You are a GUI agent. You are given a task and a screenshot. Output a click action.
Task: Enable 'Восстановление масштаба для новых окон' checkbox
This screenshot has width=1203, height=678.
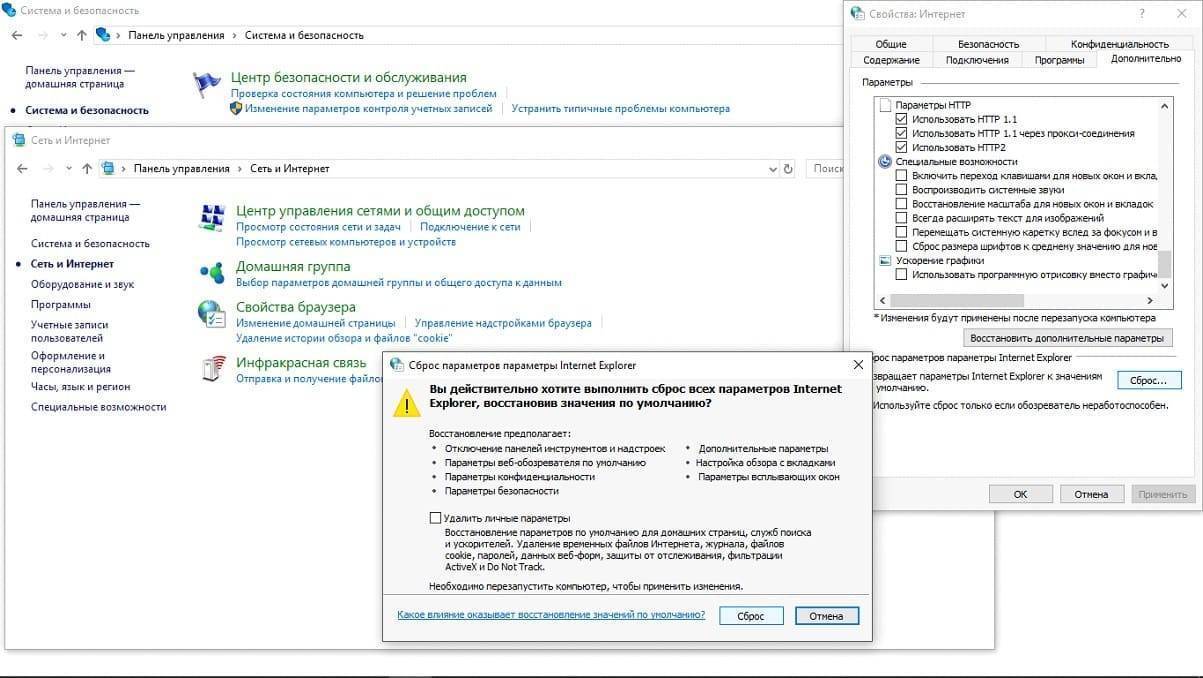(x=901, y=203)
